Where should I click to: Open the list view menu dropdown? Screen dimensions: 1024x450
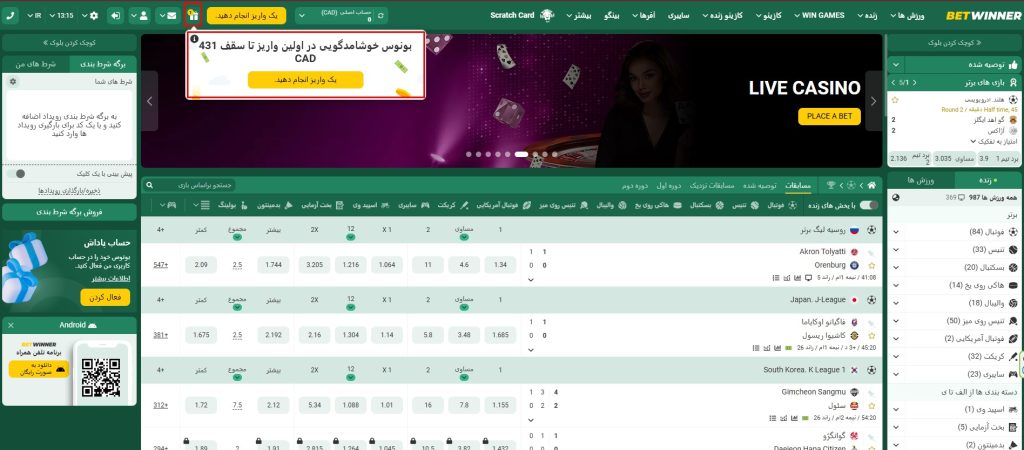(202, 205)
